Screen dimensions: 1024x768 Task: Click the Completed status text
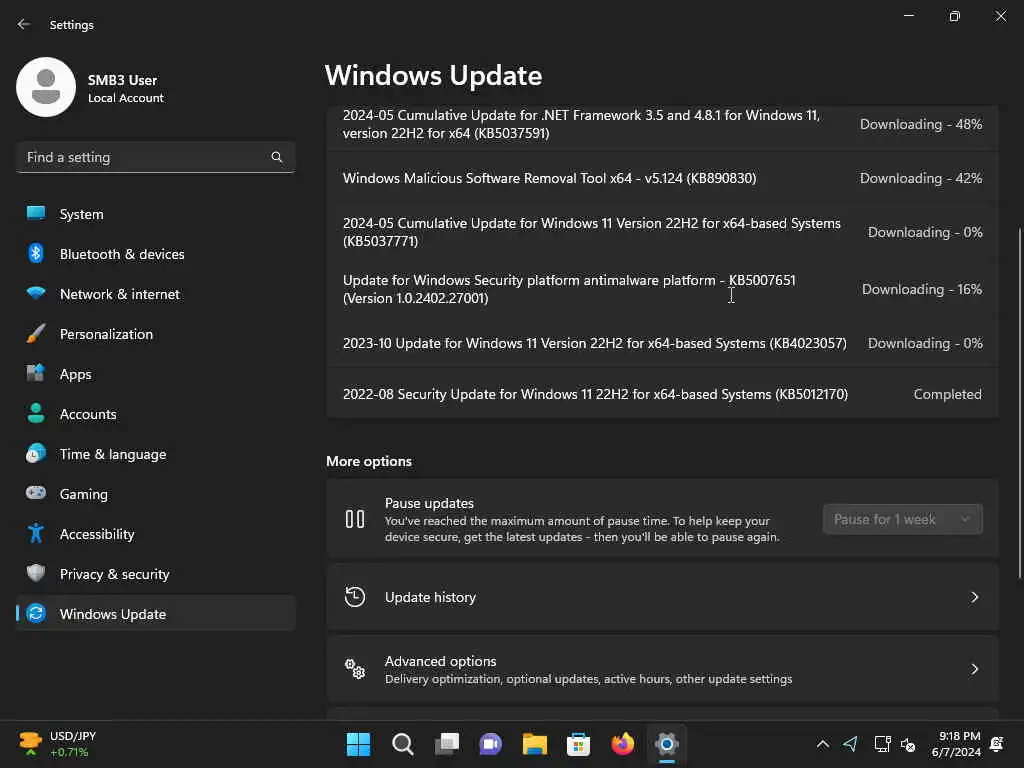(x=947, y=394)
